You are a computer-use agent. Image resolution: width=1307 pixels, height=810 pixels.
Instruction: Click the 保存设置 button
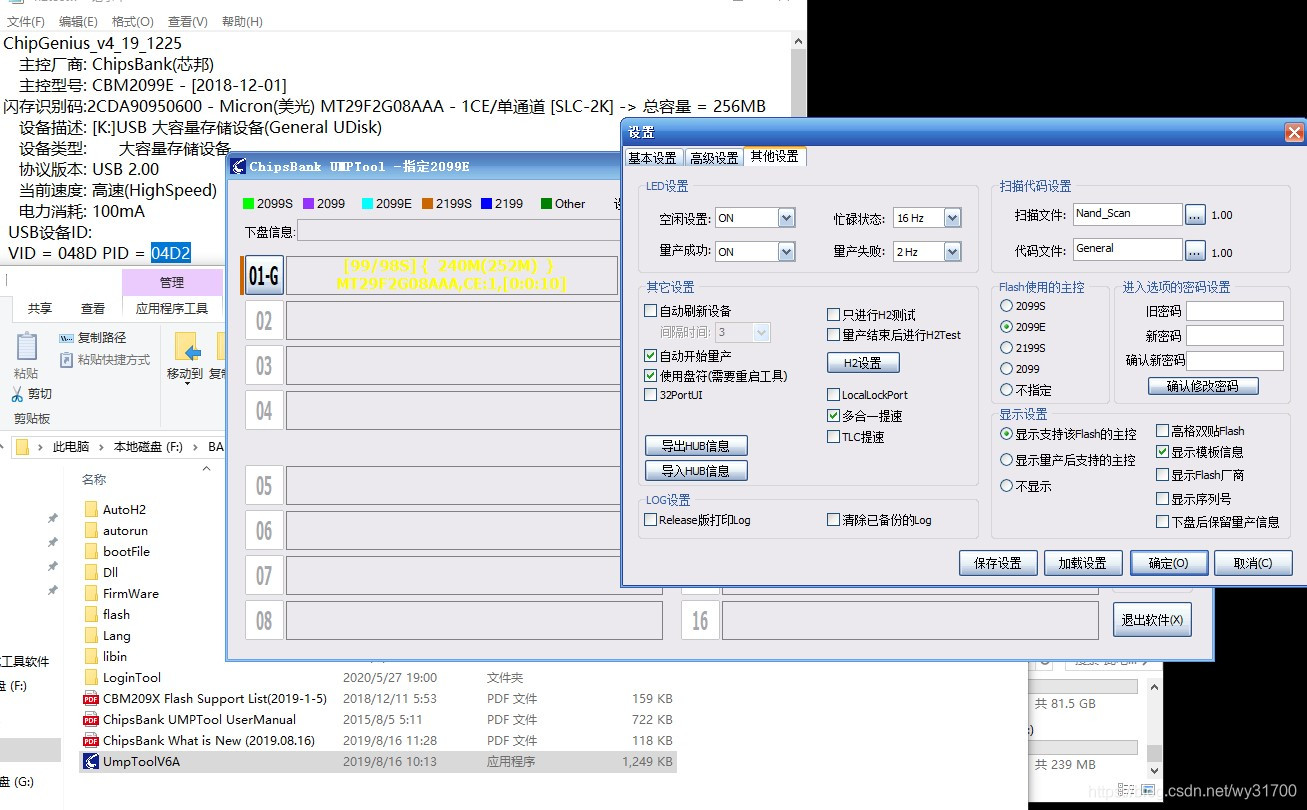[998, 563]
